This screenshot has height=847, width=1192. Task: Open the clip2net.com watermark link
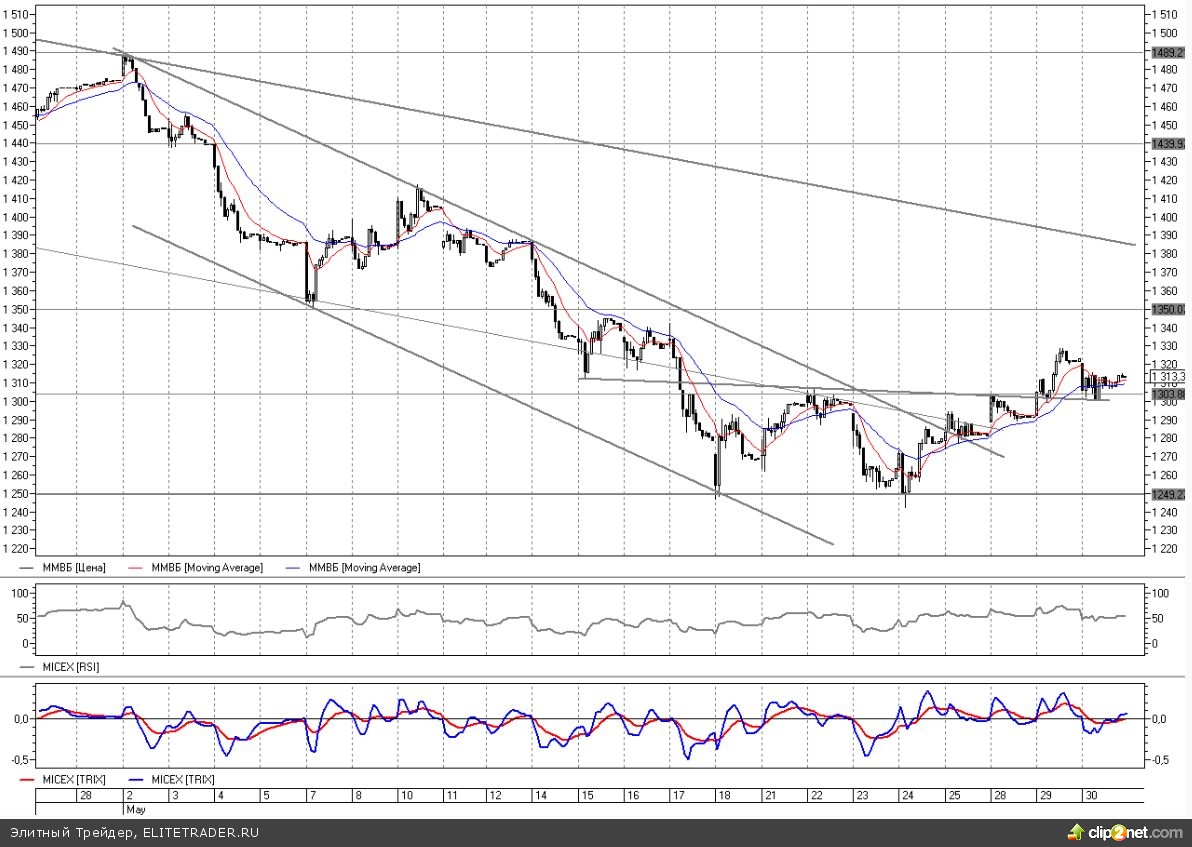point(1135,832)
